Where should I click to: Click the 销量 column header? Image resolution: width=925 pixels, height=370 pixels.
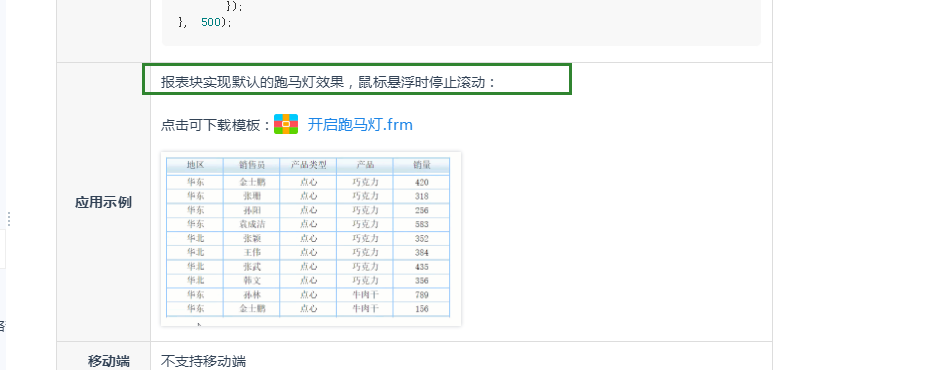pyautogui.click(x=422, y=165)
